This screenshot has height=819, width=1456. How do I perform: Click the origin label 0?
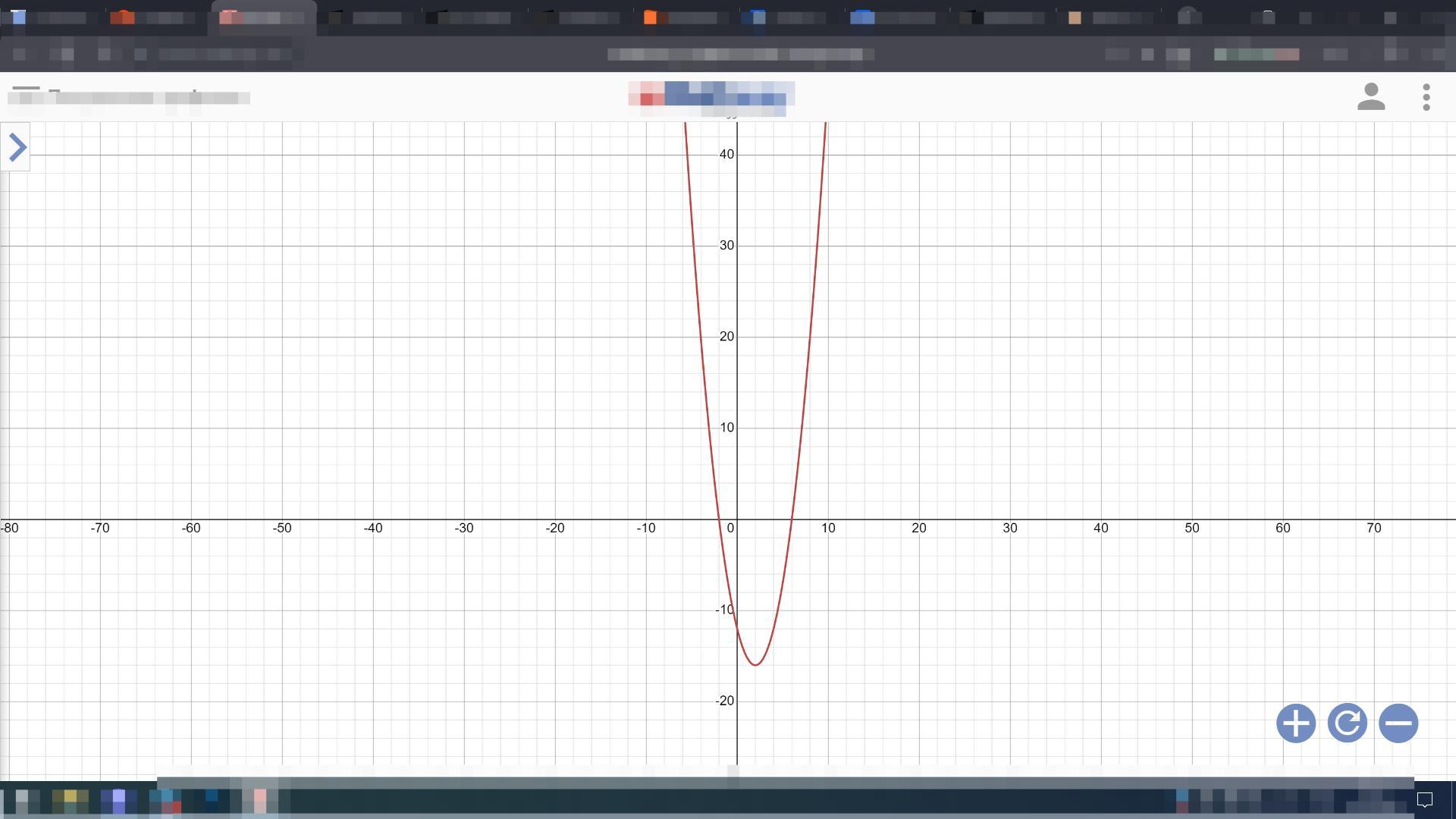[730, 529]
